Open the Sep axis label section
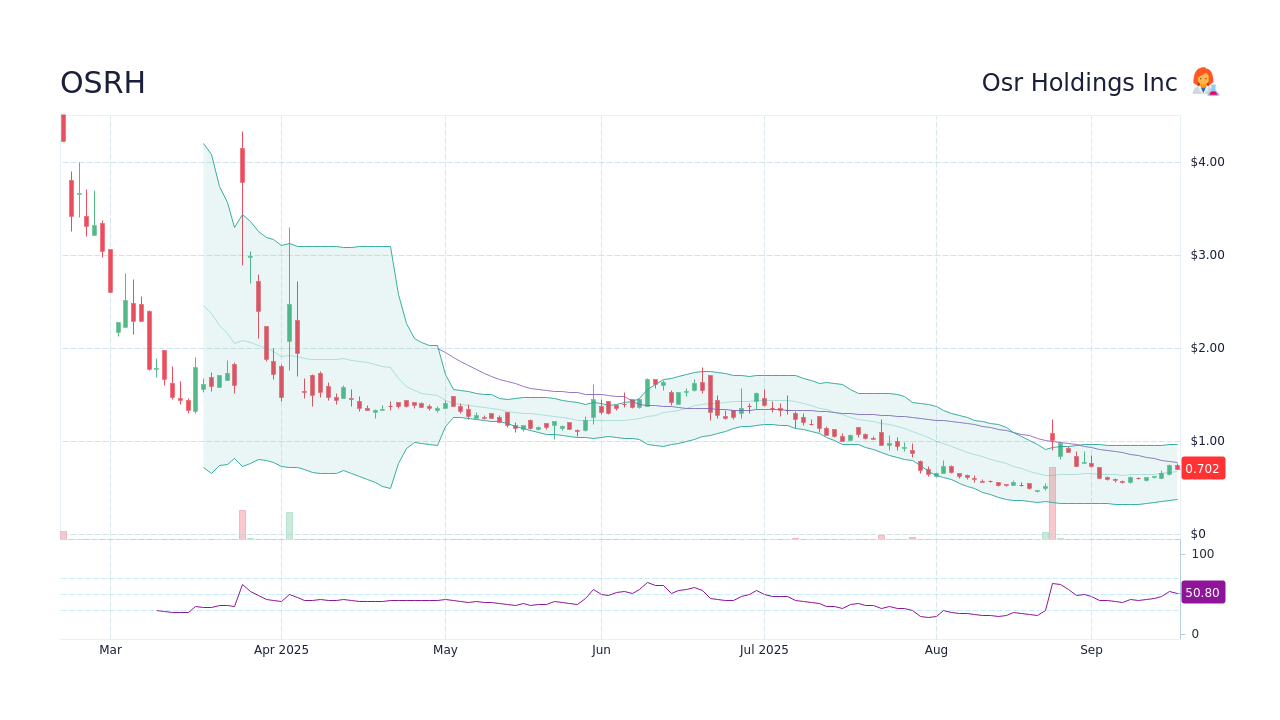1280x720 pixels. 1091,650
